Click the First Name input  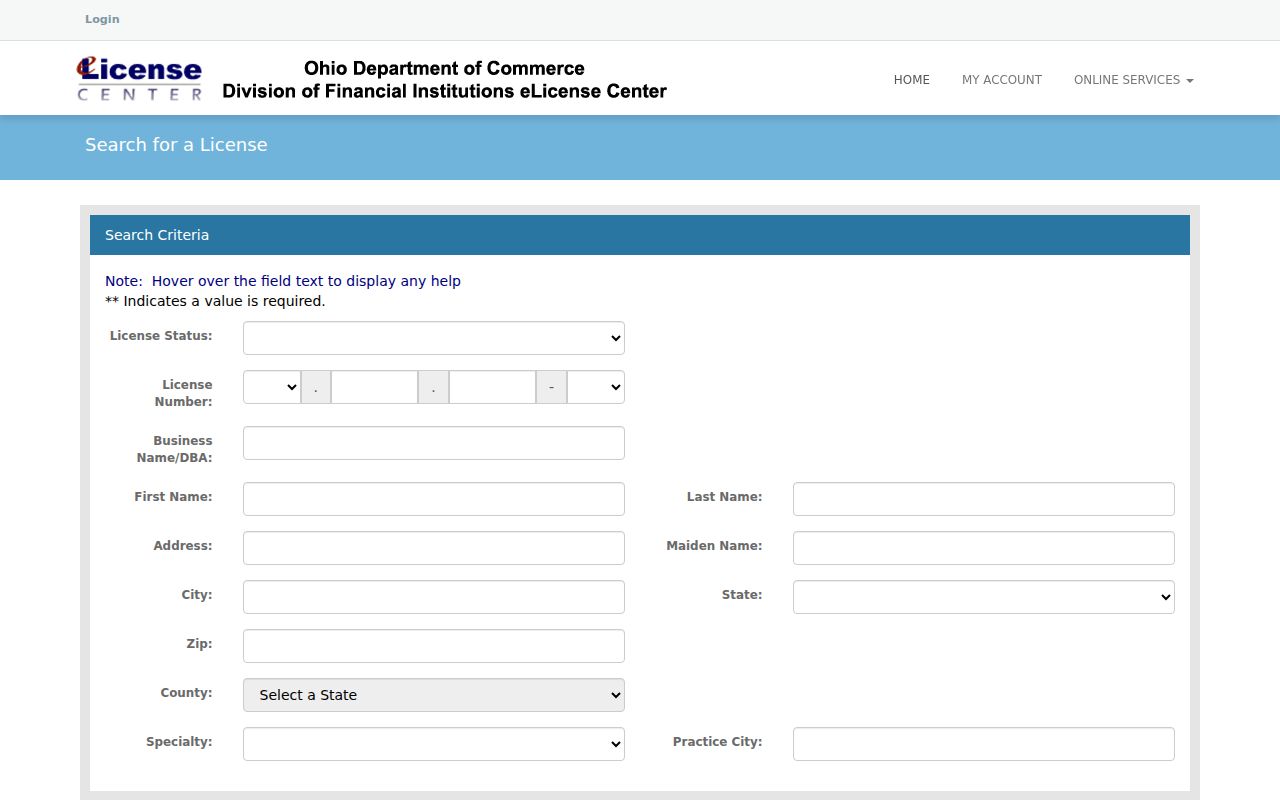tap(434, 499)
